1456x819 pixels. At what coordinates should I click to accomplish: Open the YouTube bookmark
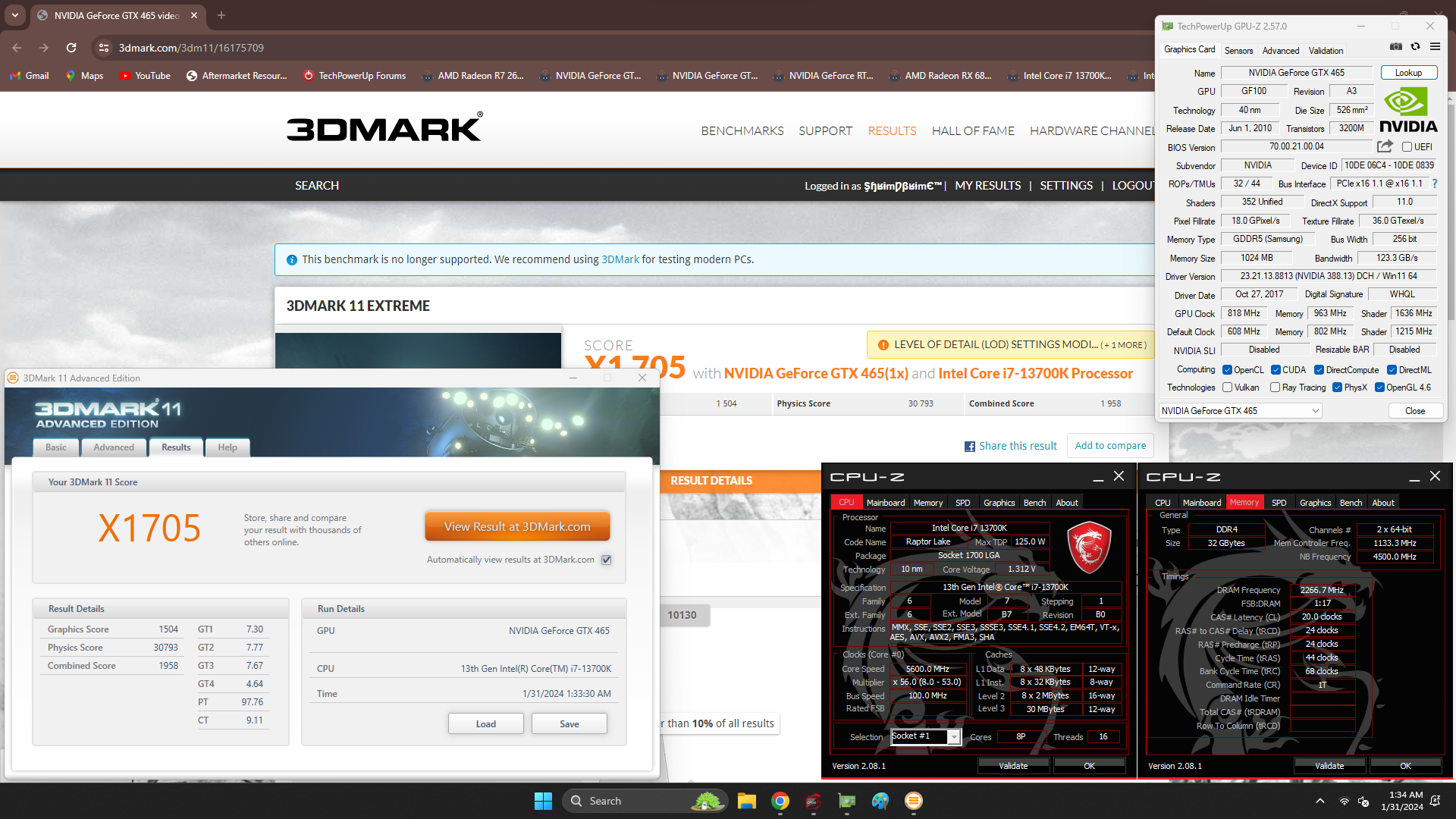145,76
